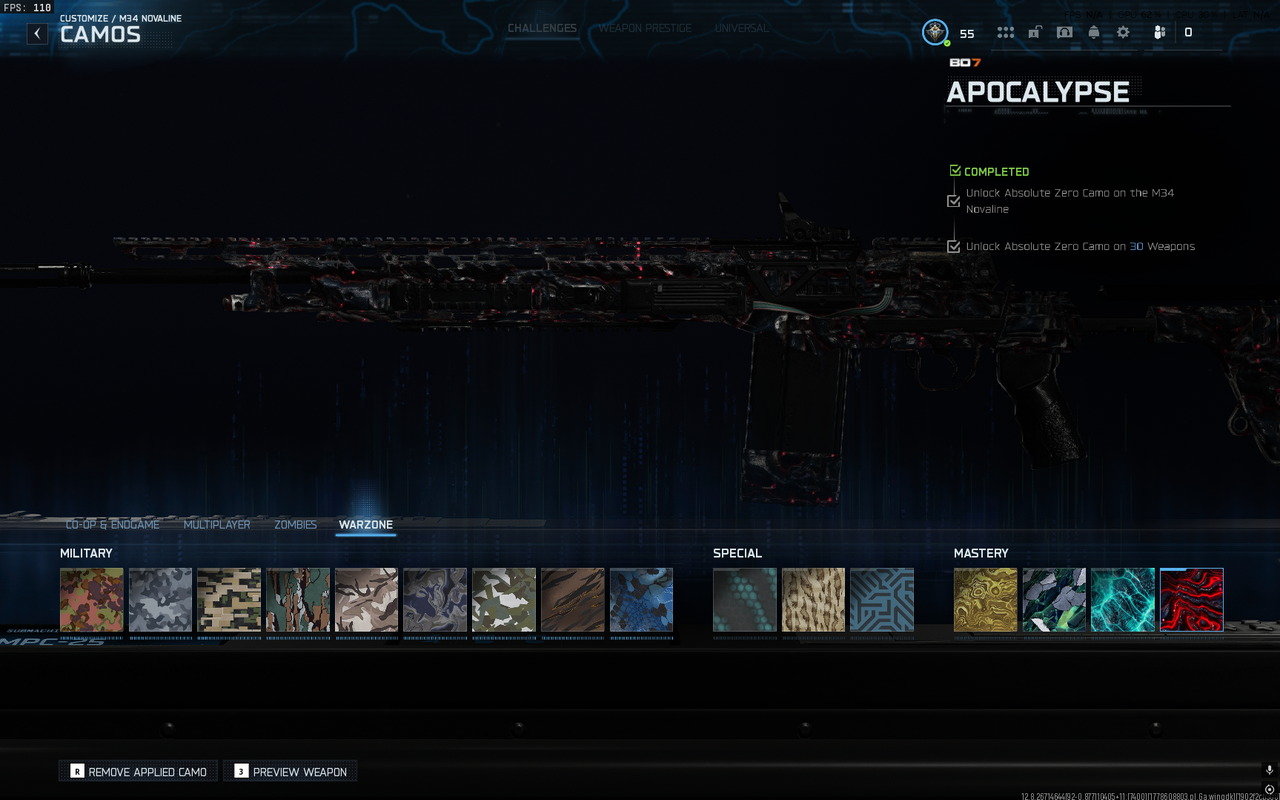Select the Warzone camo tab
The width and height of the screenshot is (1280, 800).
(x=366, y=525)
